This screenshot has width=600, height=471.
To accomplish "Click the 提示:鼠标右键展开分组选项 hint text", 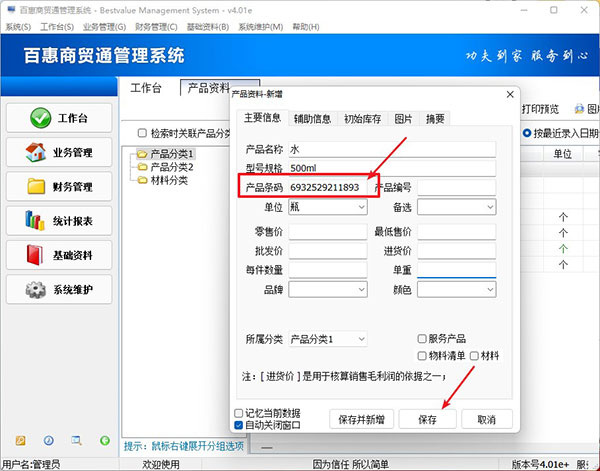I will (184, 446).
